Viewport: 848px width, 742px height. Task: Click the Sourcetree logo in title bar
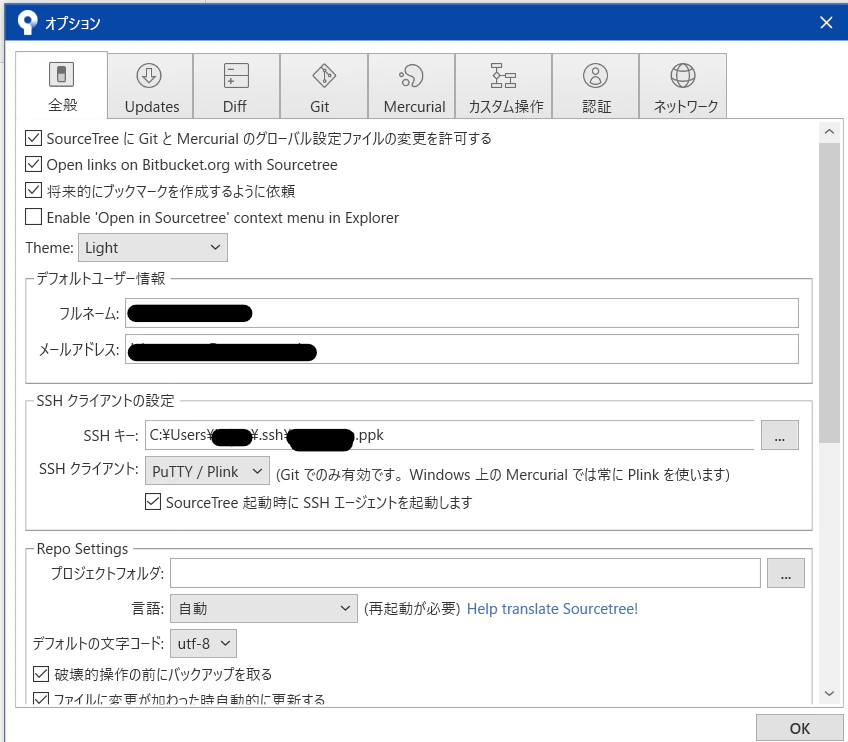pos(27,22)
